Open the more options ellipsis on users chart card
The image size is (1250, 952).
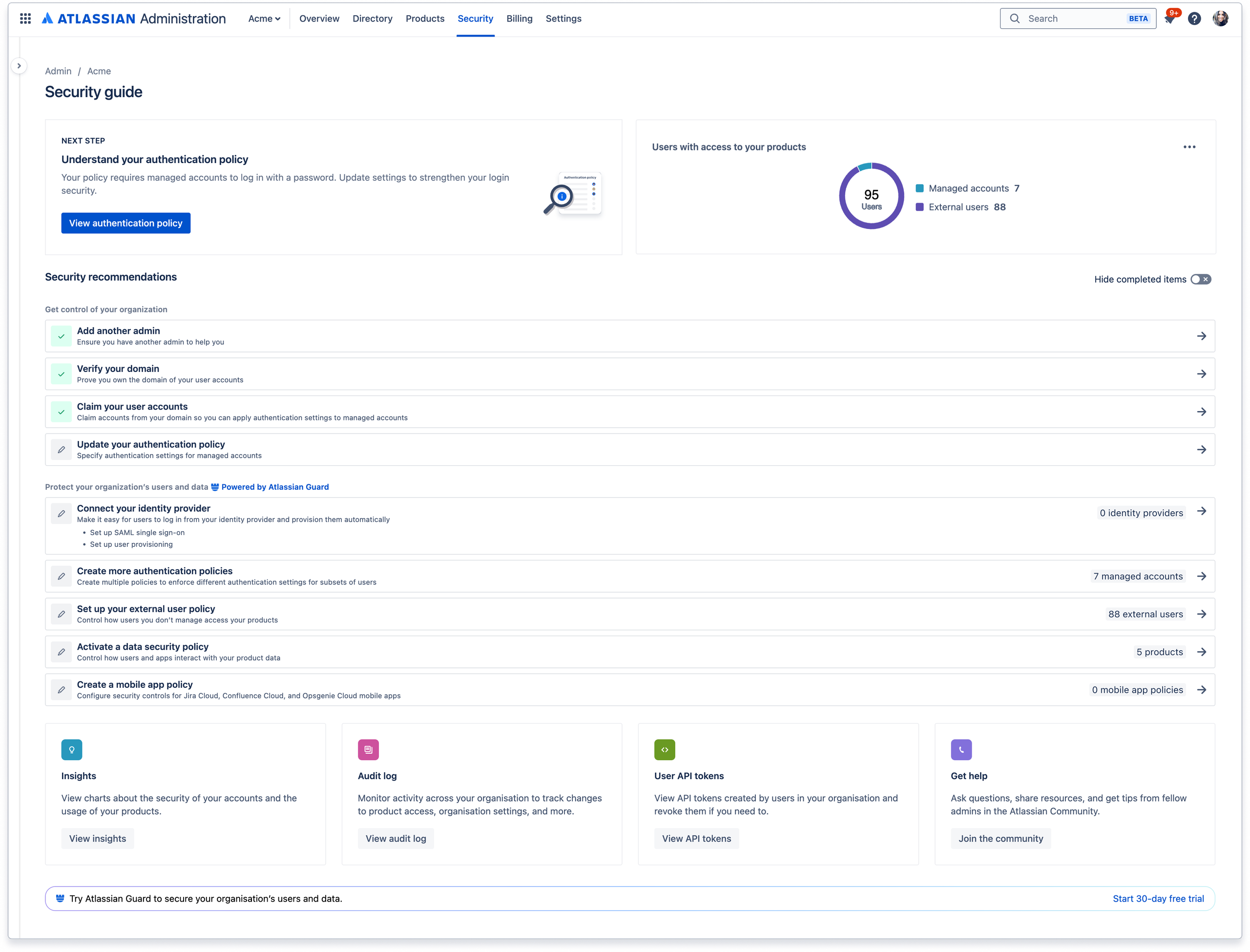[x=1190, y=147]
